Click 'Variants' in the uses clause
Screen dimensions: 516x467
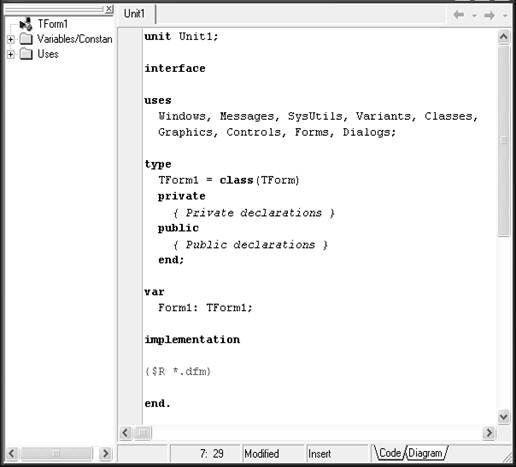[383, 116]
